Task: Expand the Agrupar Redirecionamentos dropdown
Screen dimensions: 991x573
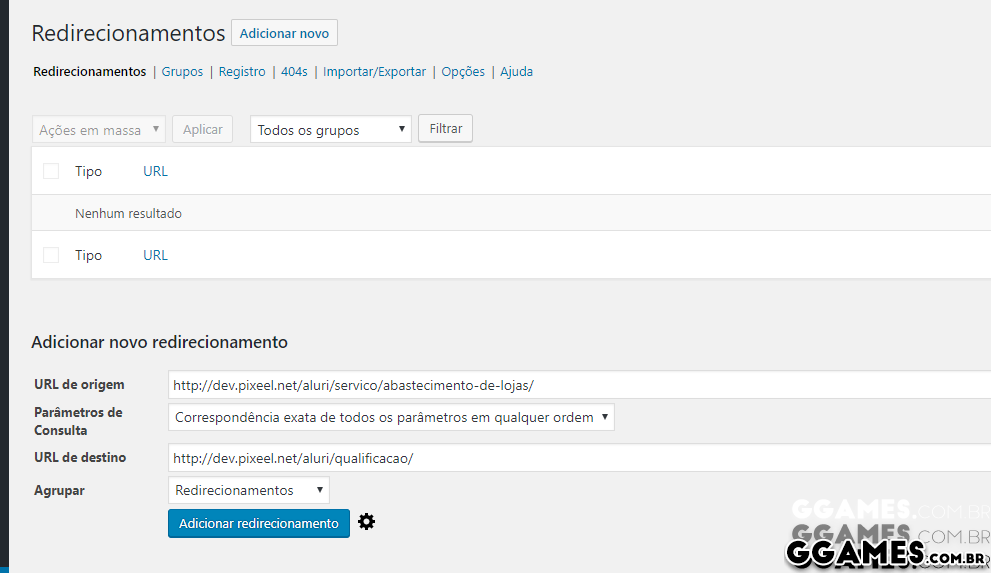Action: [248, 490]
